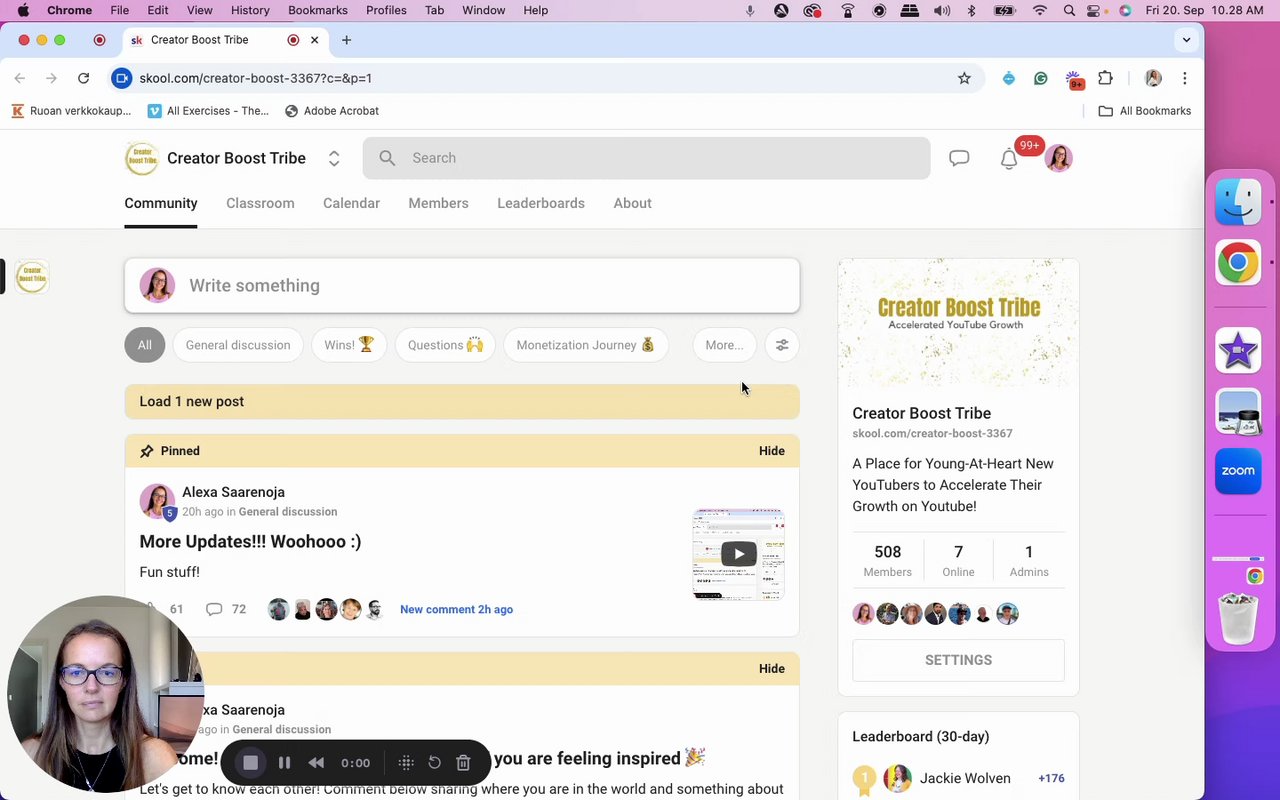The height and width of the screenshot is (800, 1280).
Task: Open Finder in the Dock
Action: click(x=1238, y=202)
